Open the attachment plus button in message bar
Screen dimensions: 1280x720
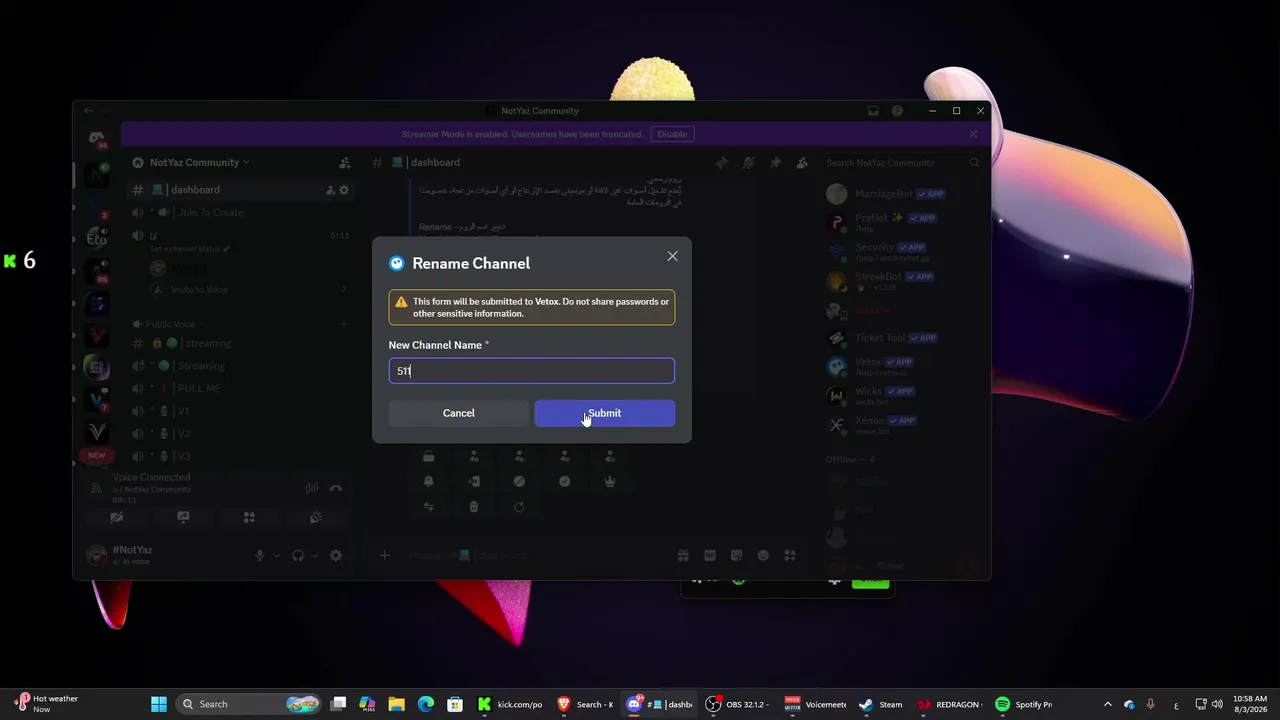pos(385,556)
